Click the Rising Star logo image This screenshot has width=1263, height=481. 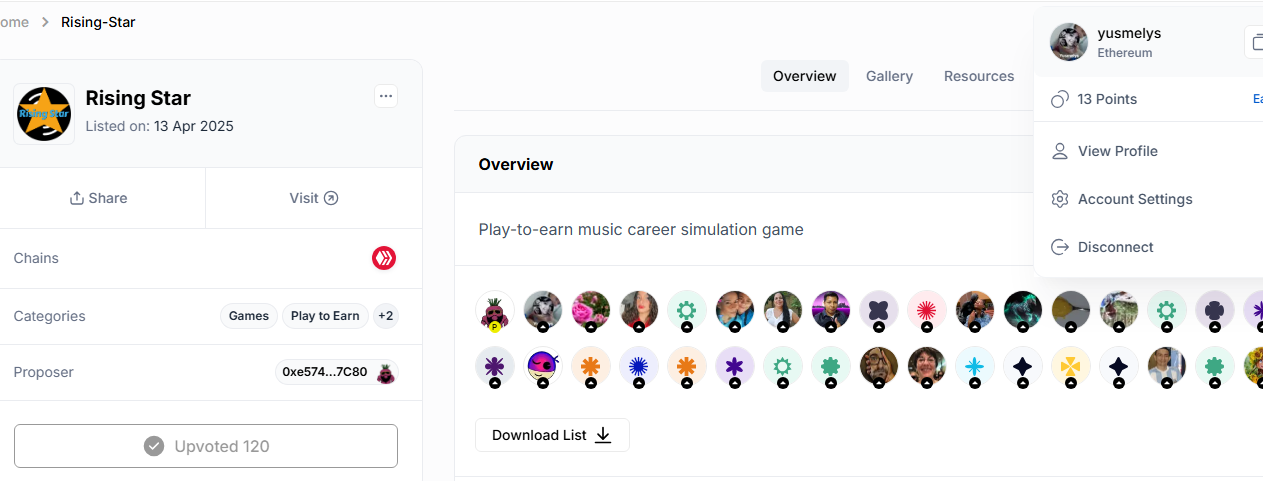(x=44, y=114)
